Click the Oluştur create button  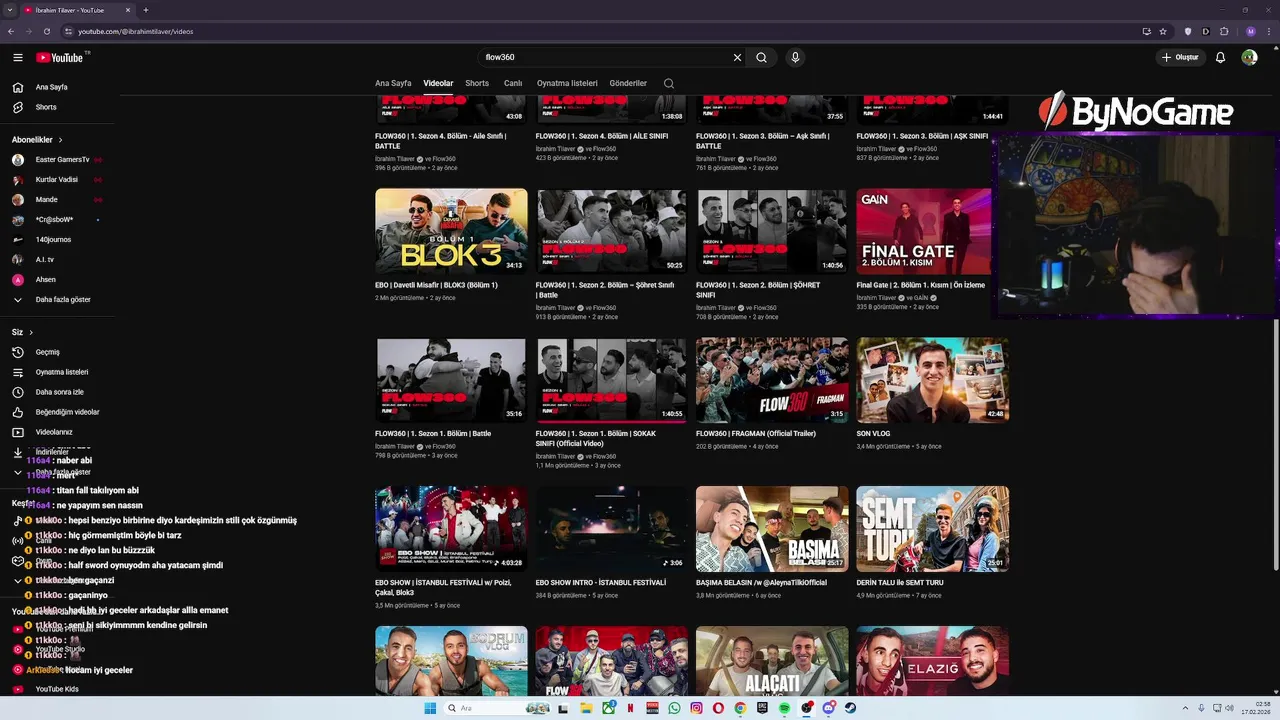click(1180, 57)
